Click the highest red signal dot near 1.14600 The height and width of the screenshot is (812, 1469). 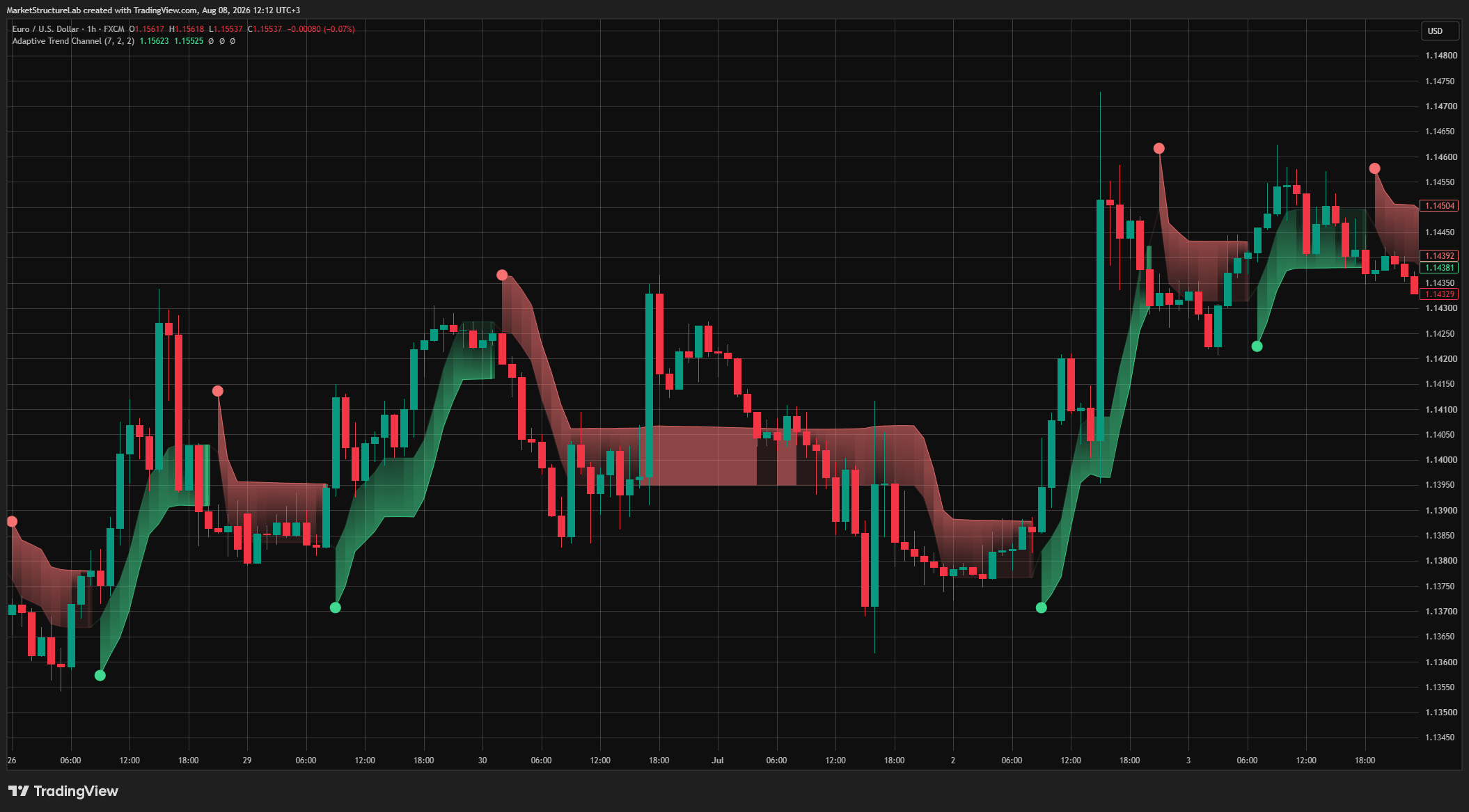coord(1158,148)
